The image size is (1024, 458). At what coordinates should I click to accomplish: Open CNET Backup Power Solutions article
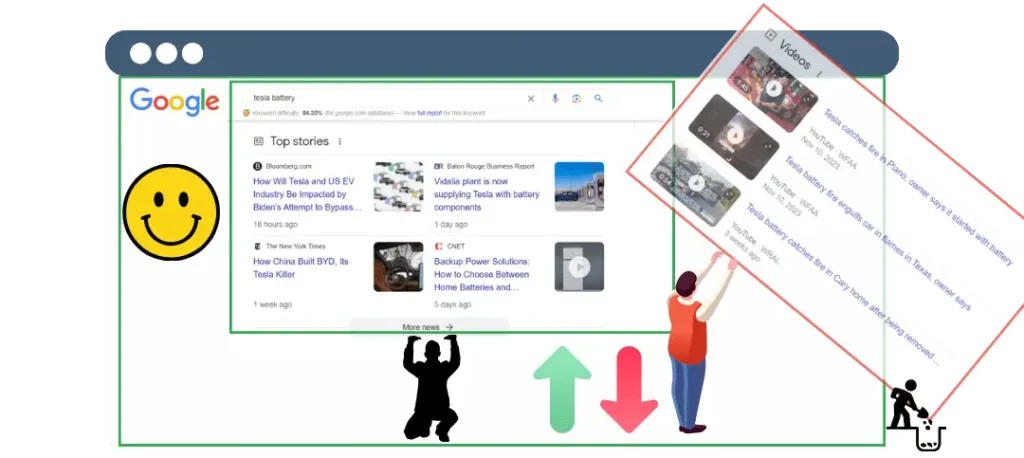482,274
